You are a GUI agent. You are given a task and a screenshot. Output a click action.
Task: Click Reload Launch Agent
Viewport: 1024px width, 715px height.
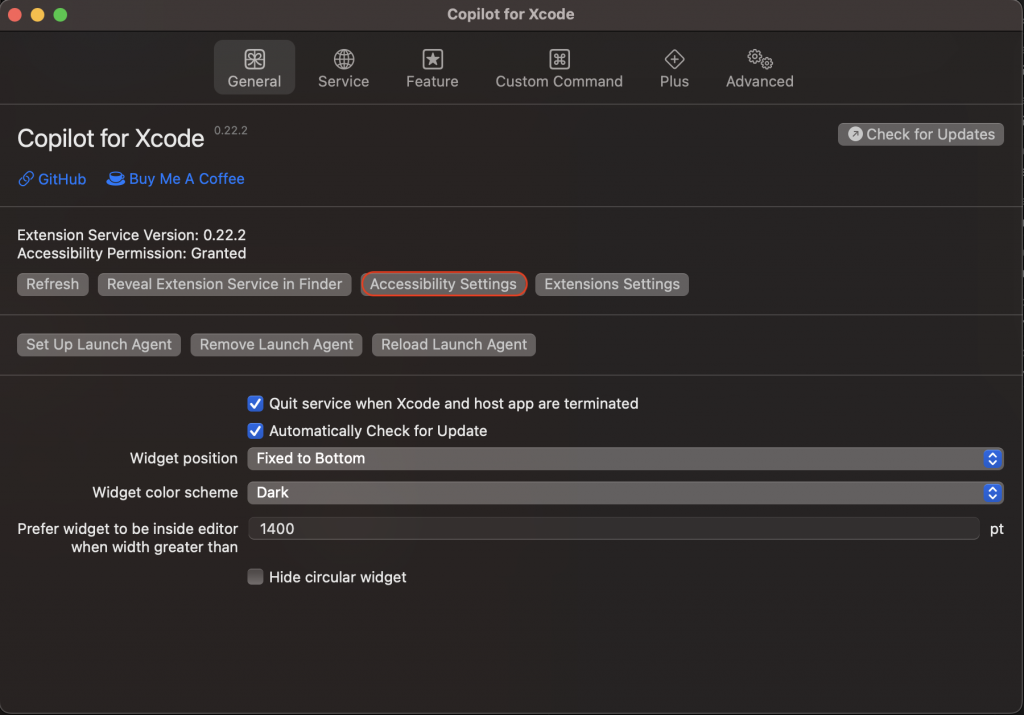tap(454, 345)
